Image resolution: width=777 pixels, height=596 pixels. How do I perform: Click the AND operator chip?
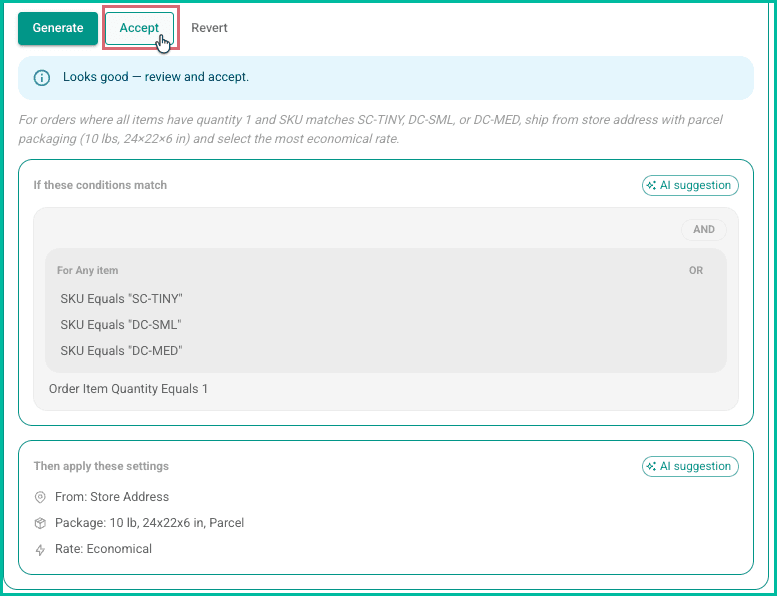tap(704, 230)
